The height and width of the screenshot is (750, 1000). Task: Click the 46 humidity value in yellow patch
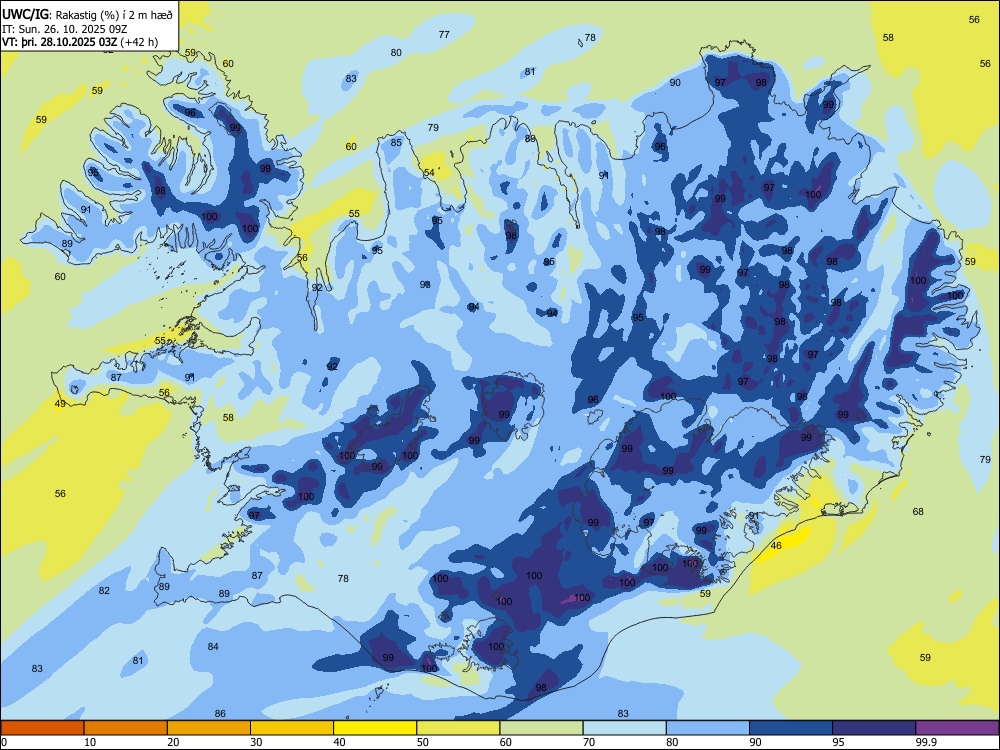pyautogui.click(x=776, y=546)
